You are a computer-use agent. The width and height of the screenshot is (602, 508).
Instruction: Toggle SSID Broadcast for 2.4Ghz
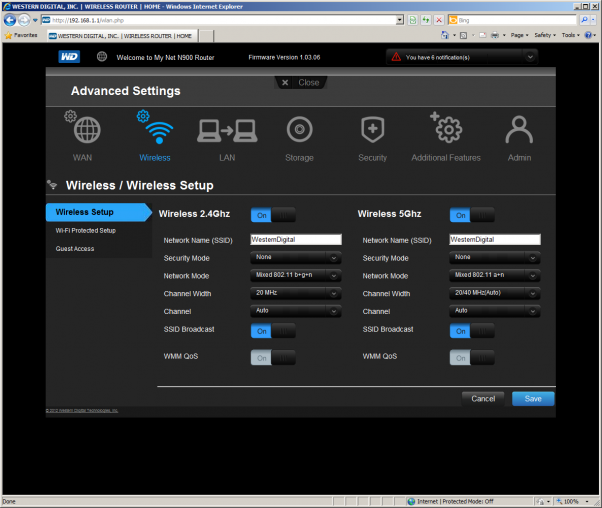pyautogui.click(x=273, y=331)
